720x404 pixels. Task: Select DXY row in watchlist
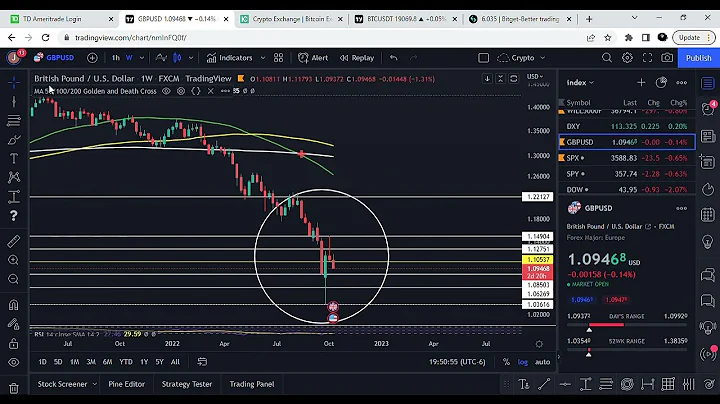coord(627,126)
